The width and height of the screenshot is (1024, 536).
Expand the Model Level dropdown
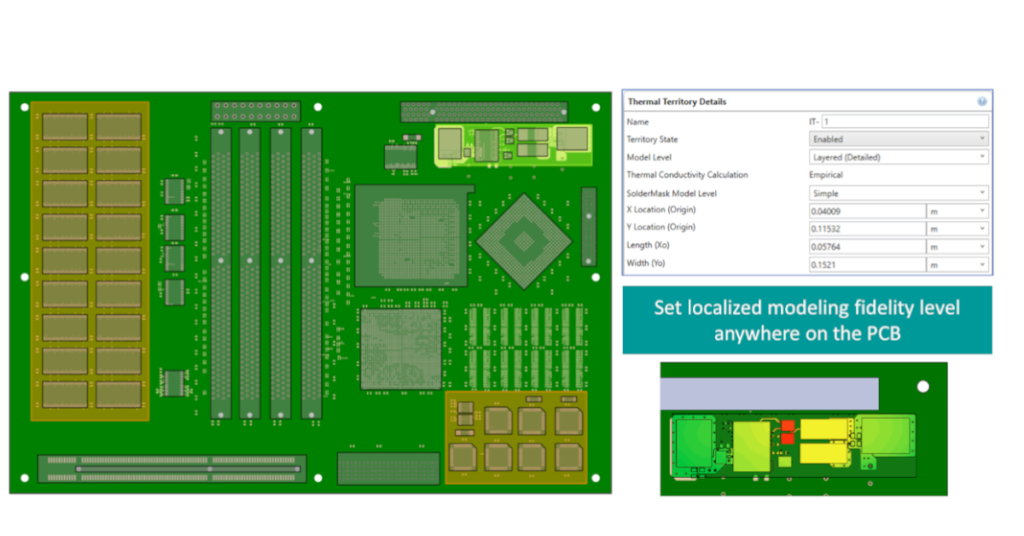898,157
